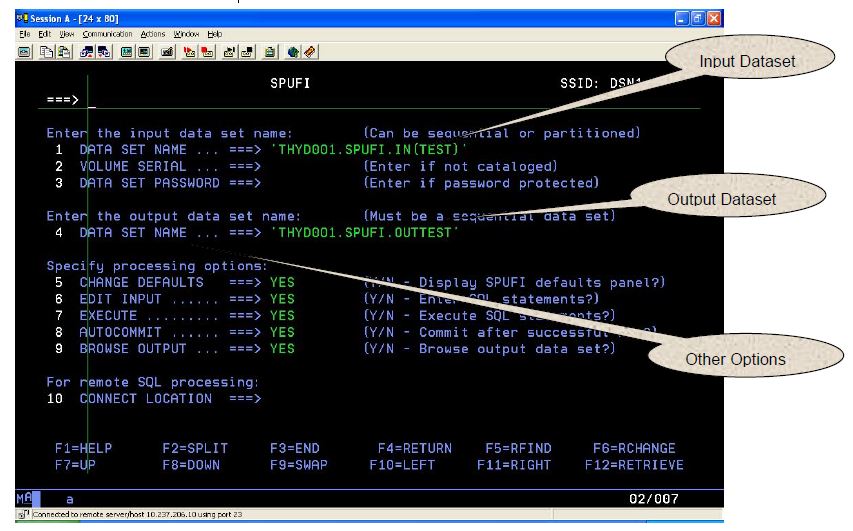Click the 'For remote SQL processing:' heading
This screenshot has height=531, width=853.
pos(153,382)
